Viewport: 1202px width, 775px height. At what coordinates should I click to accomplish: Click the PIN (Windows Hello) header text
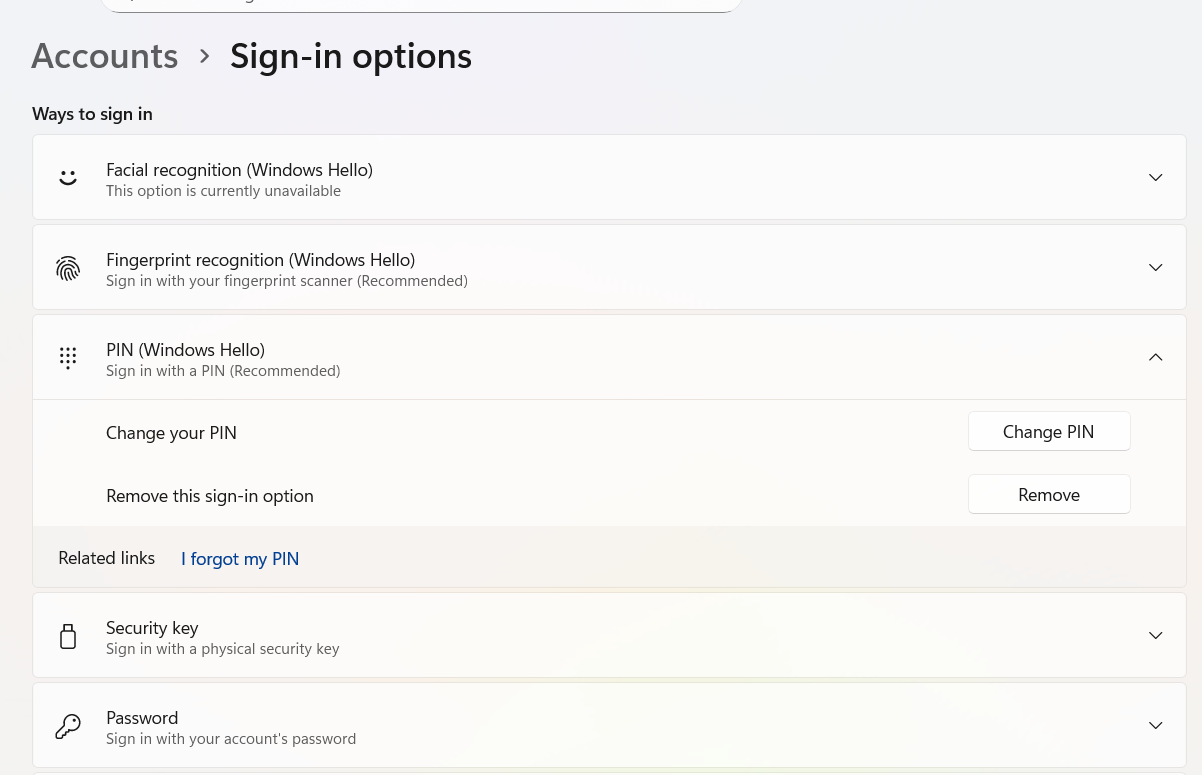click(x=185, y=350)
